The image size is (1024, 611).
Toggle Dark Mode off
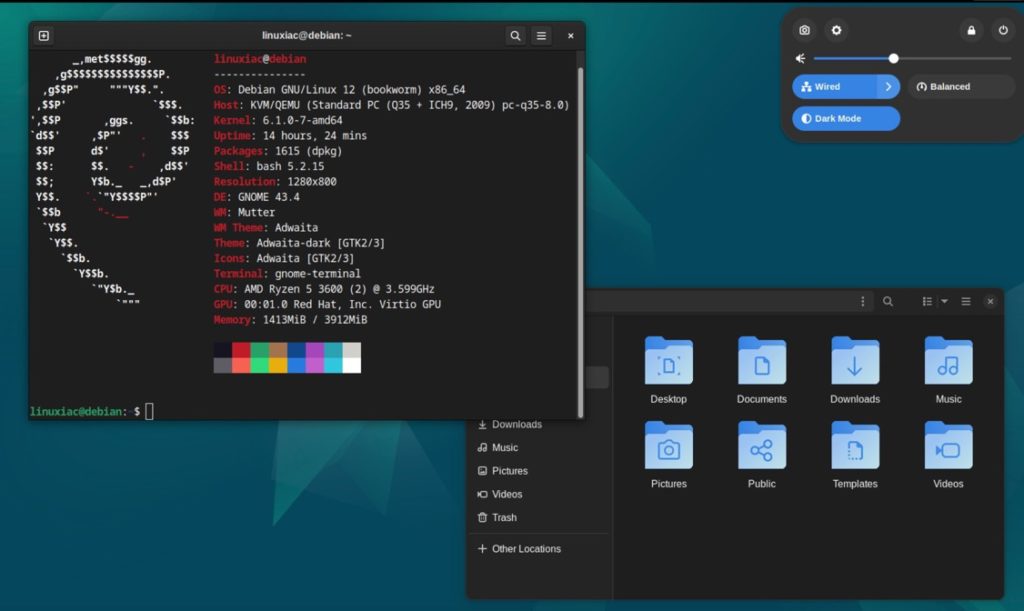point(846,119)
